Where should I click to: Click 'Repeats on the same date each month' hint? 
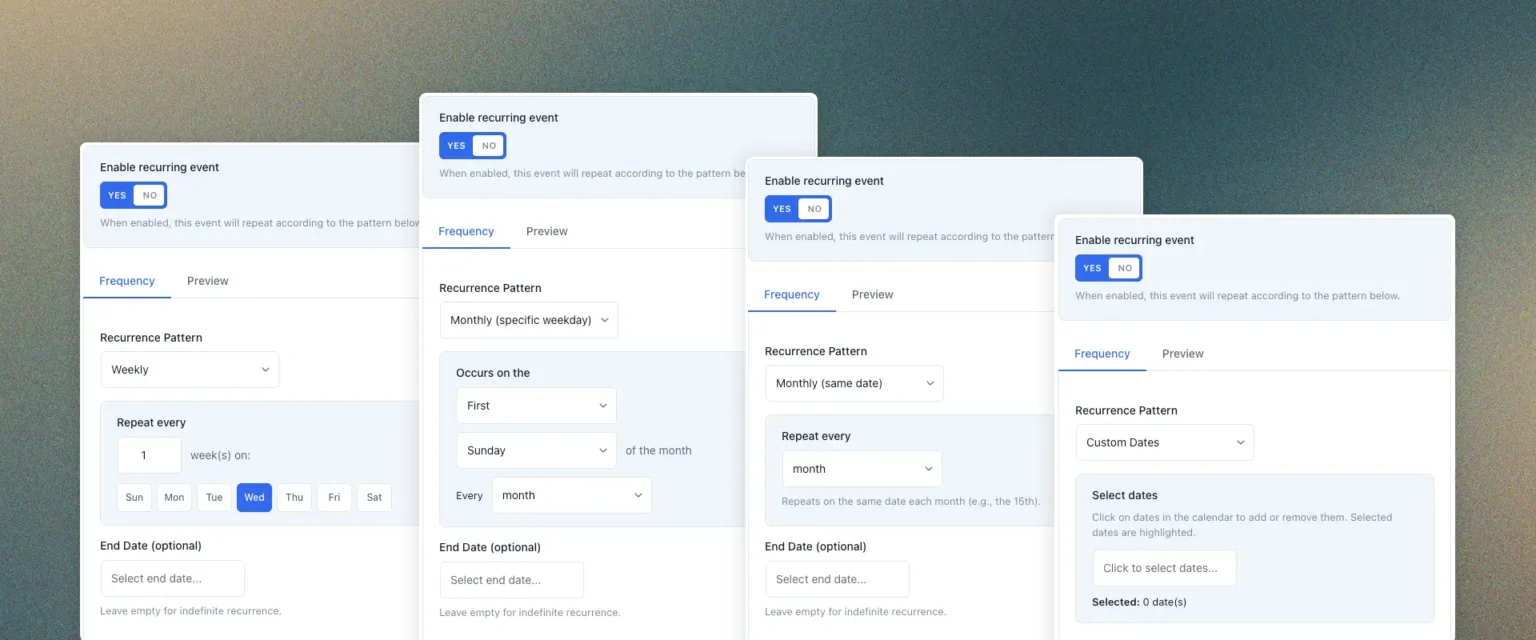point(911,500)
